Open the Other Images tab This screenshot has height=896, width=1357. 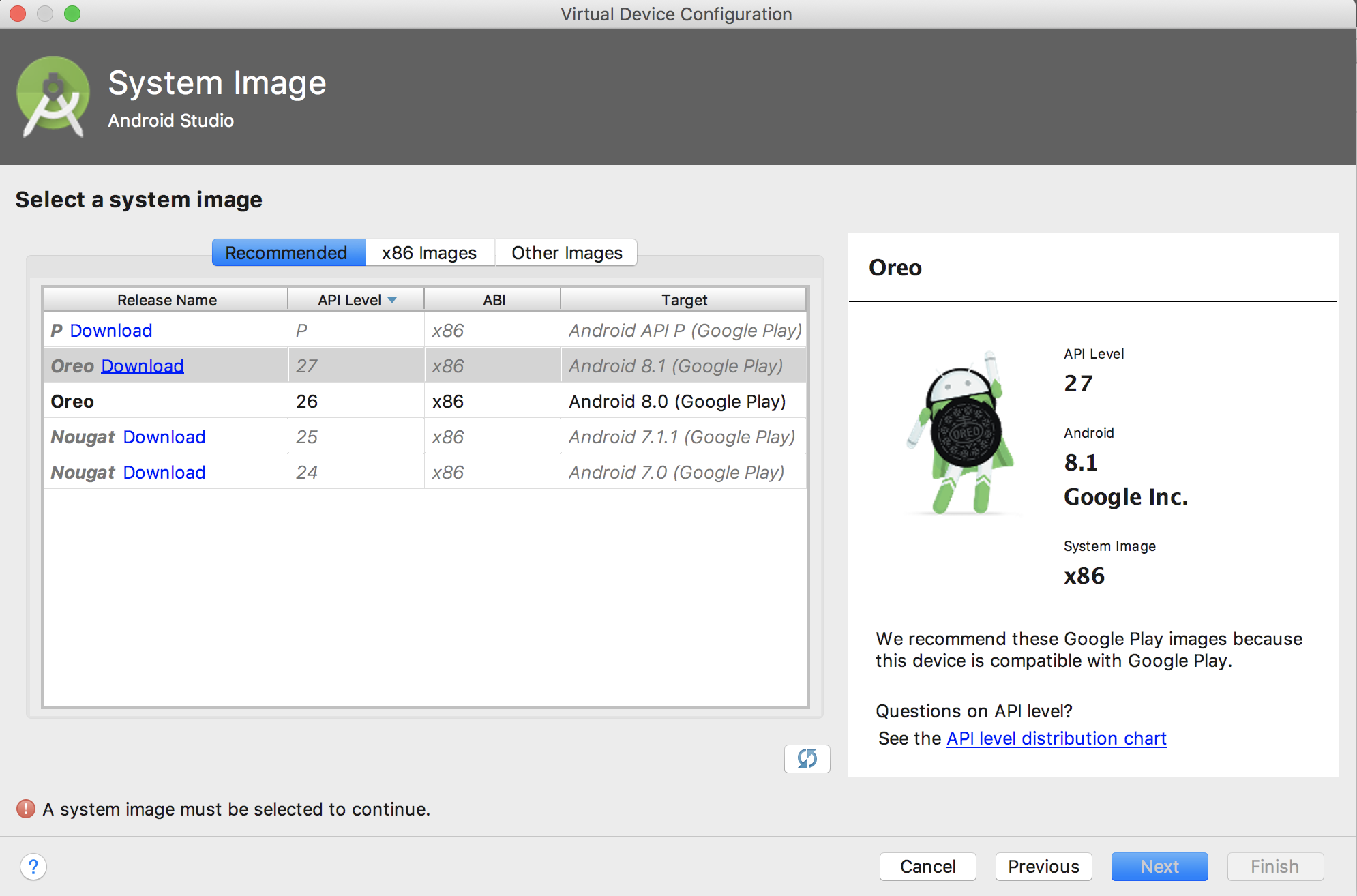(x=566, y=253)
